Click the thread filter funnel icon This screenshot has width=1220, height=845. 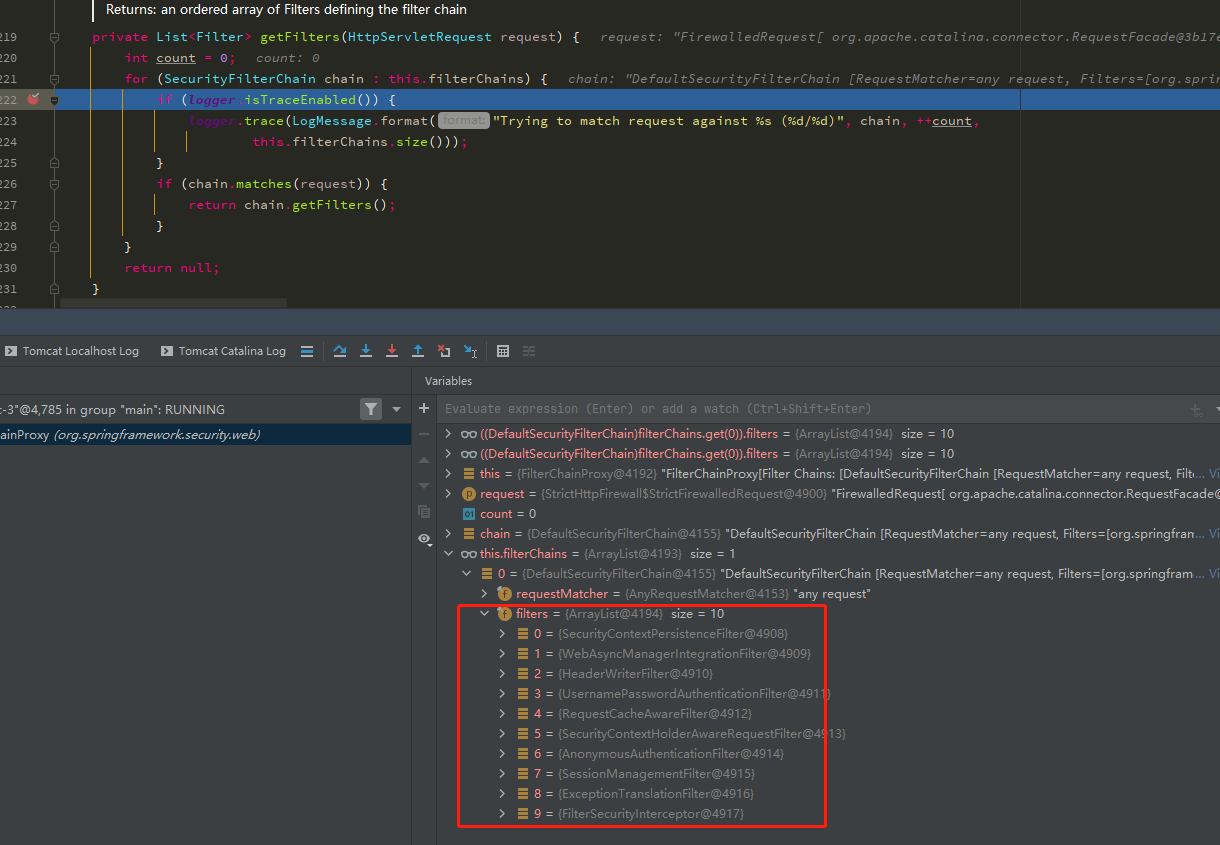coord(371,409)
